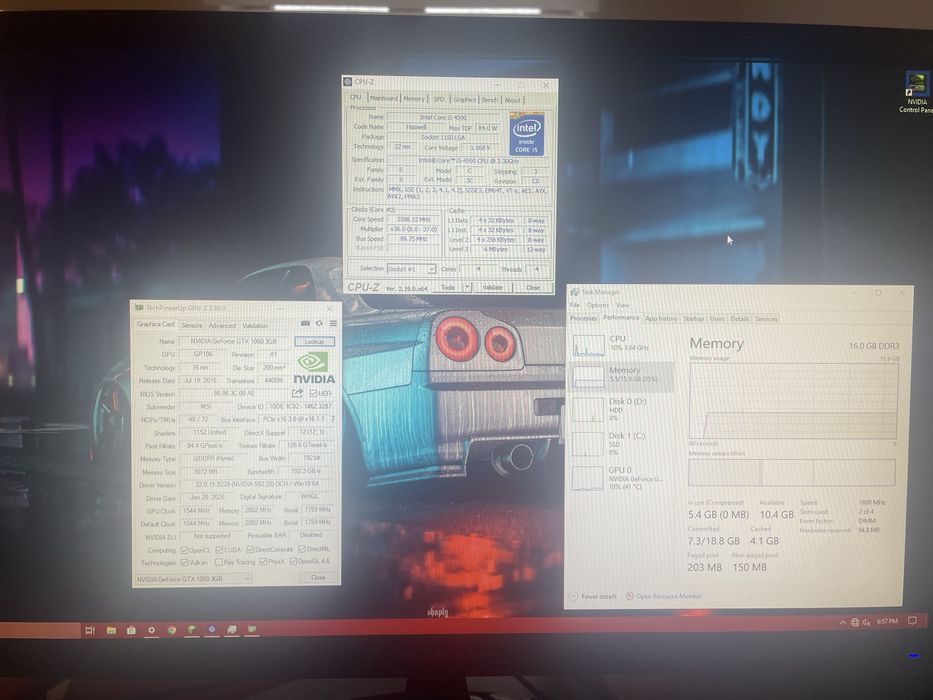The height and width of the screenshot is (700, 933).
Task: Toggle the DirectCompute checkbox
Action: 251,549
